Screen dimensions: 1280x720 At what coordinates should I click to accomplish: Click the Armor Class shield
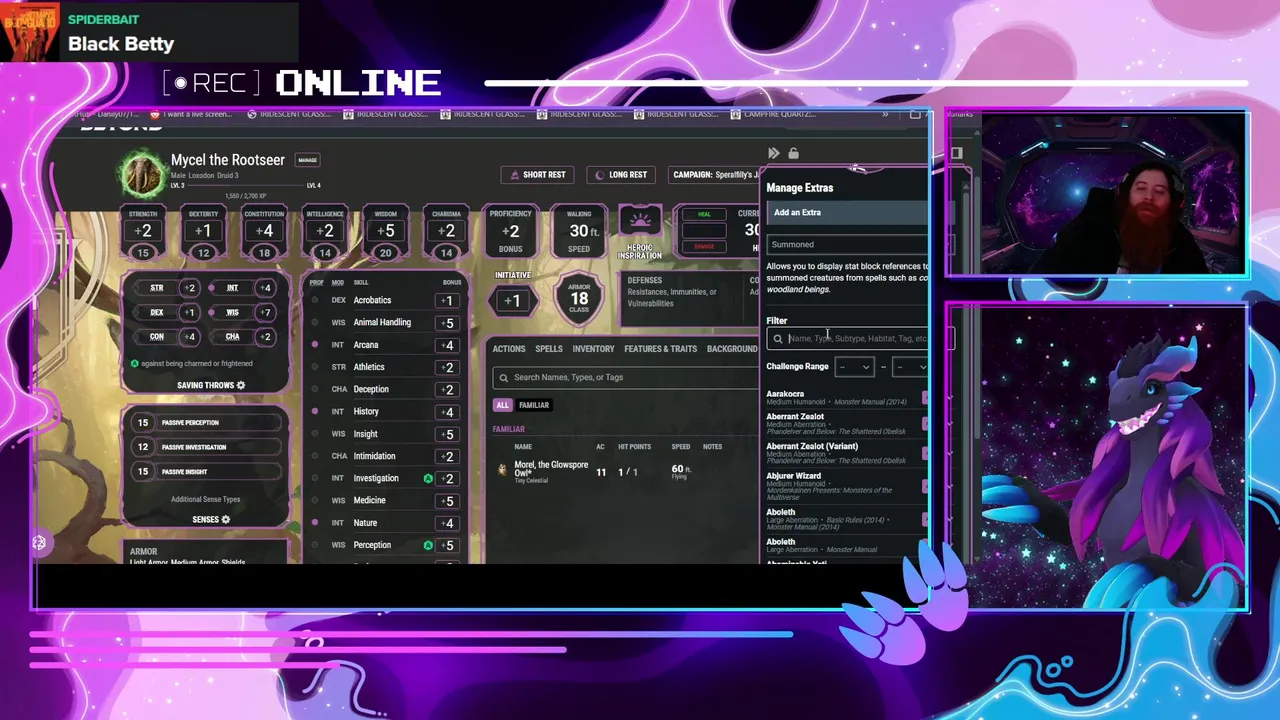click(578, 298)
